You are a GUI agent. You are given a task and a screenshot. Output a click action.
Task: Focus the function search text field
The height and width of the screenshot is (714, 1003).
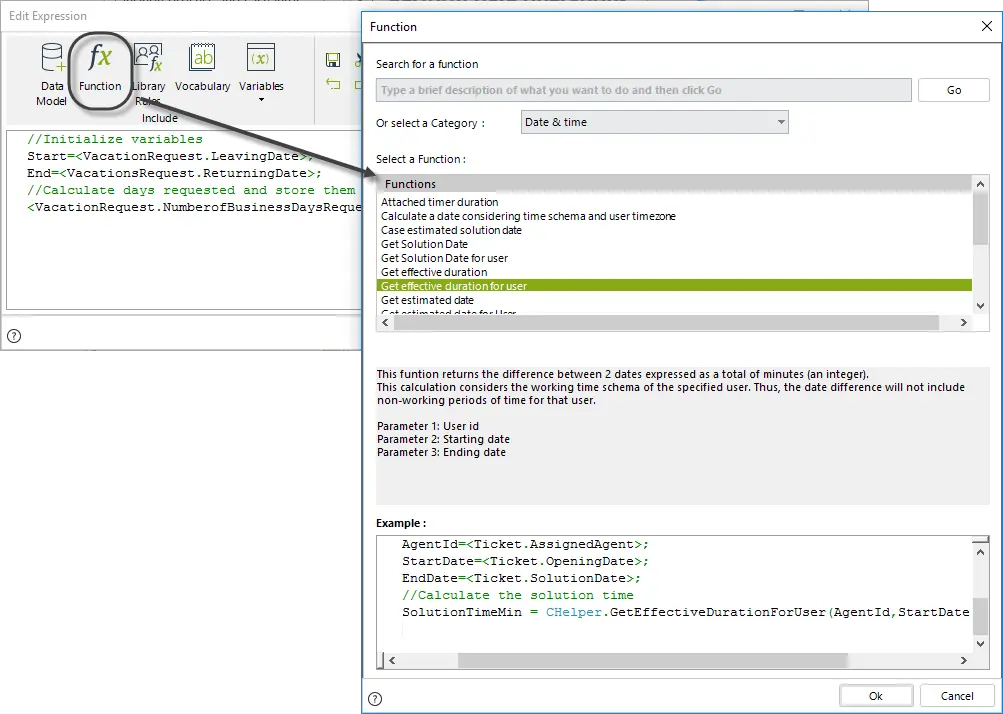[644, 90]
